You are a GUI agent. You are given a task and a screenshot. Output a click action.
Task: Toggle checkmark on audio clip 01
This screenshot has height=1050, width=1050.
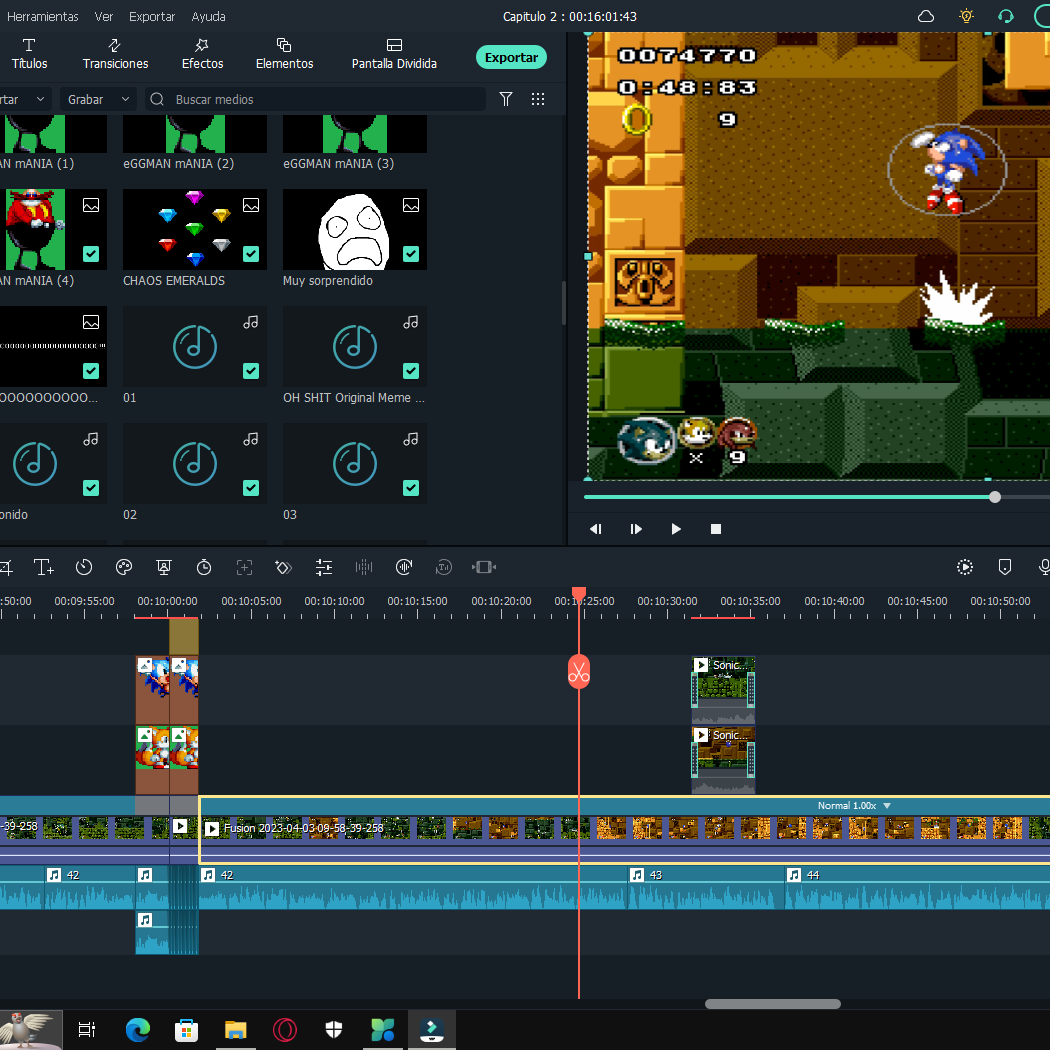[251, 371]
